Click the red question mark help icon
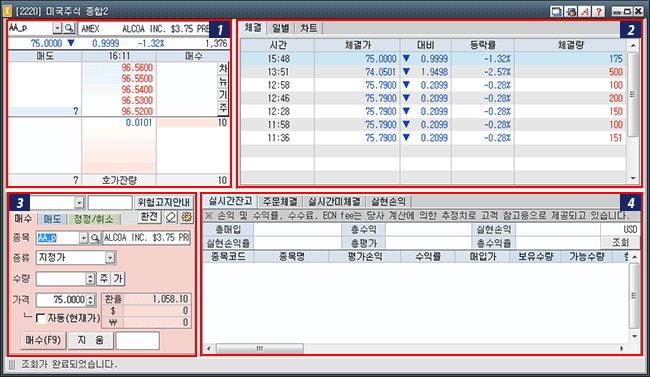Screen dimensions: 650x377 coord(599,12)
